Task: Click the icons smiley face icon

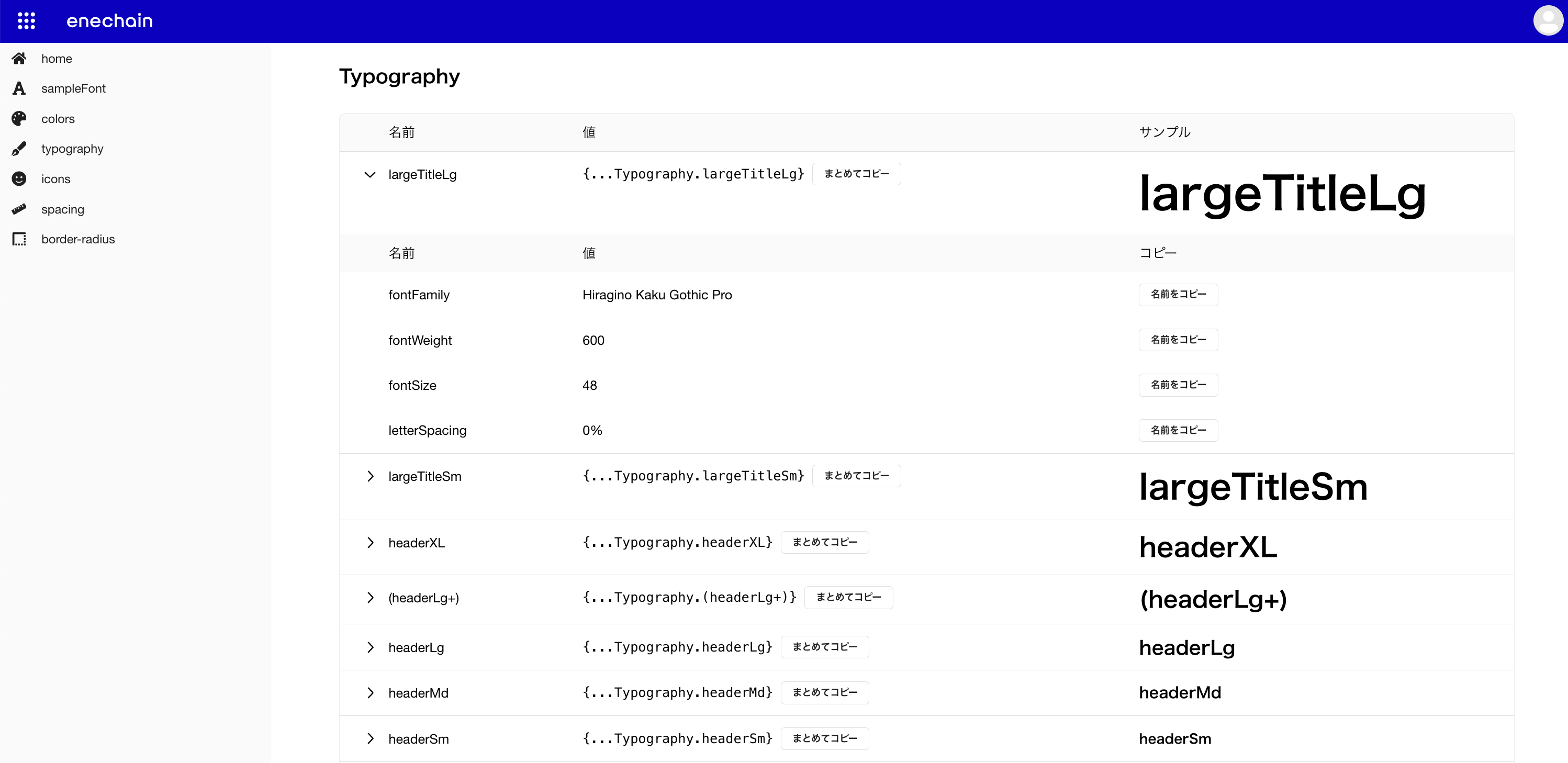Action: coord(19,179)
